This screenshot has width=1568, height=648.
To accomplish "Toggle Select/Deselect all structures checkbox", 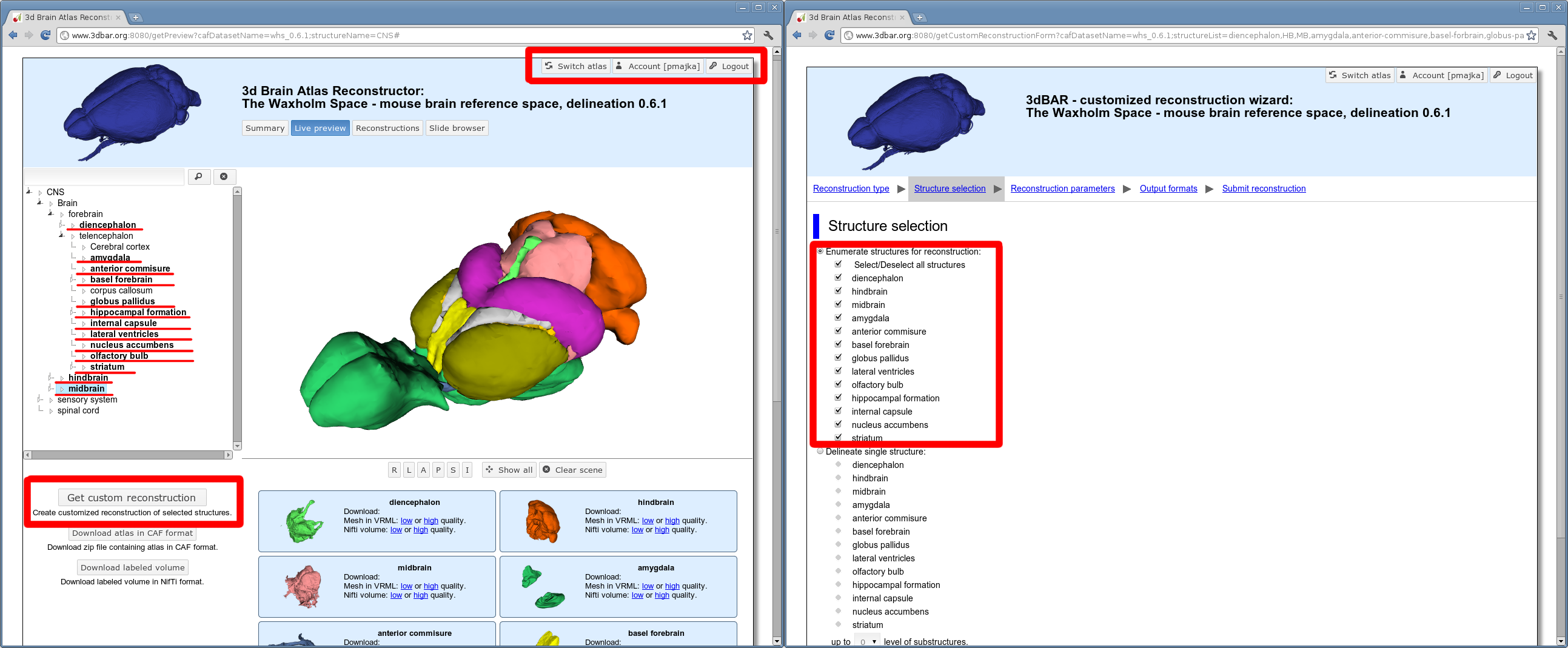I will 838,264.
